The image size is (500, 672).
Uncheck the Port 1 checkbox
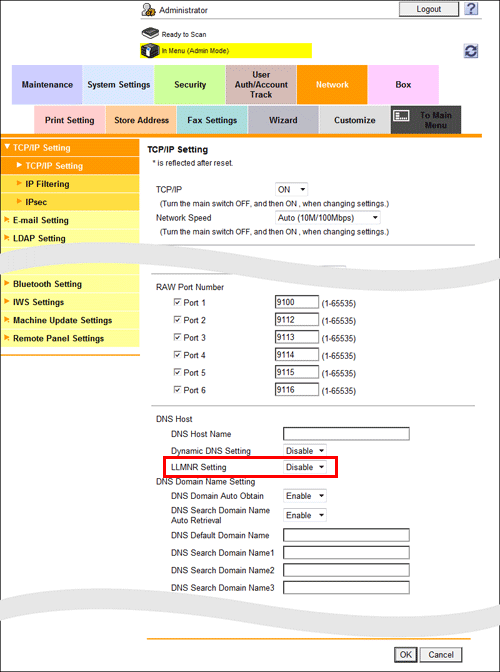click(177, 302)
